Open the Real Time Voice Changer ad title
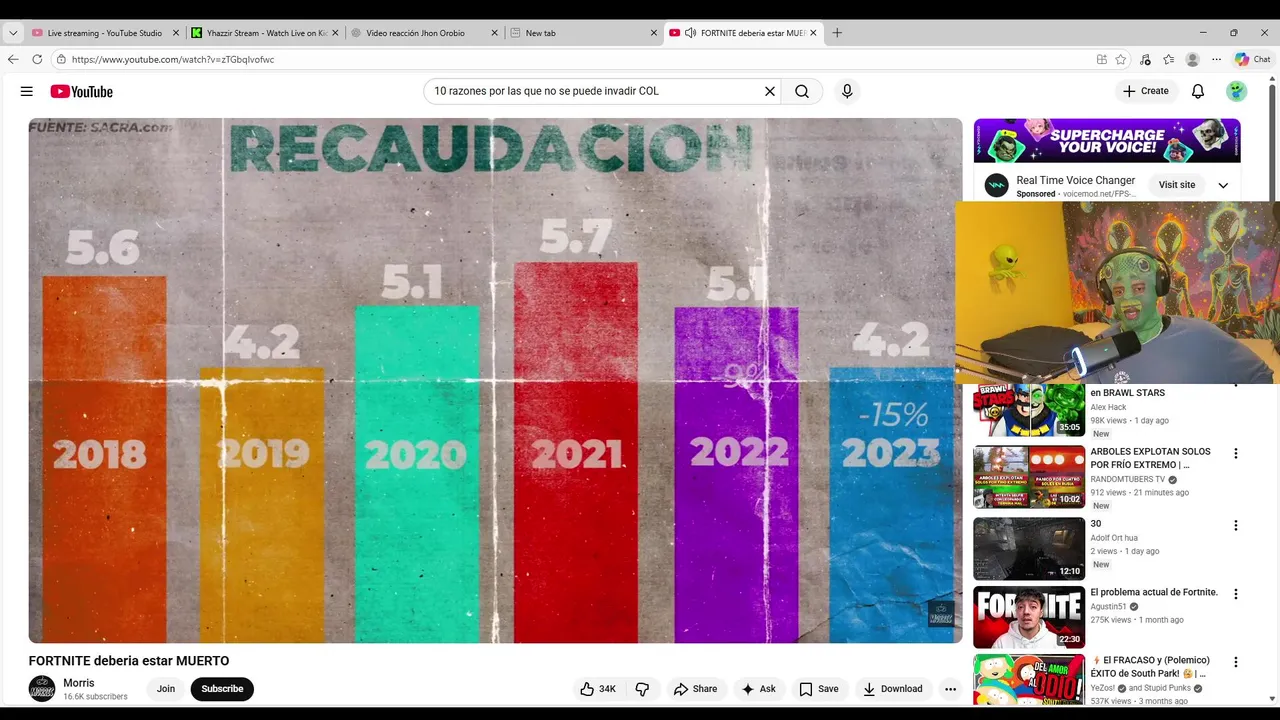Viewport: 1280px width, 720px height. pyautogui.click(x=1076, y=180)
